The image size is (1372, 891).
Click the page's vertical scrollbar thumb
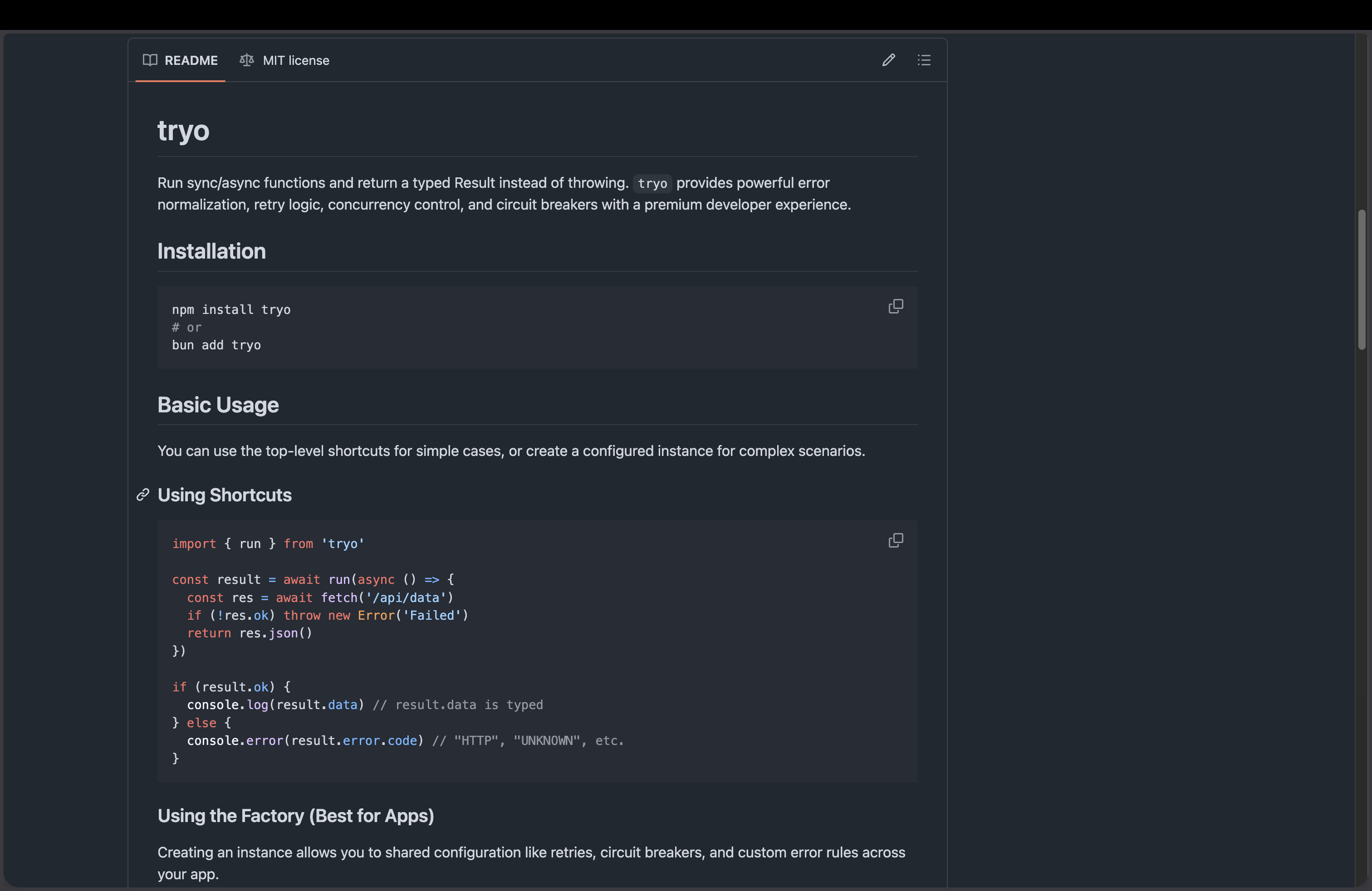(1361, 279)
